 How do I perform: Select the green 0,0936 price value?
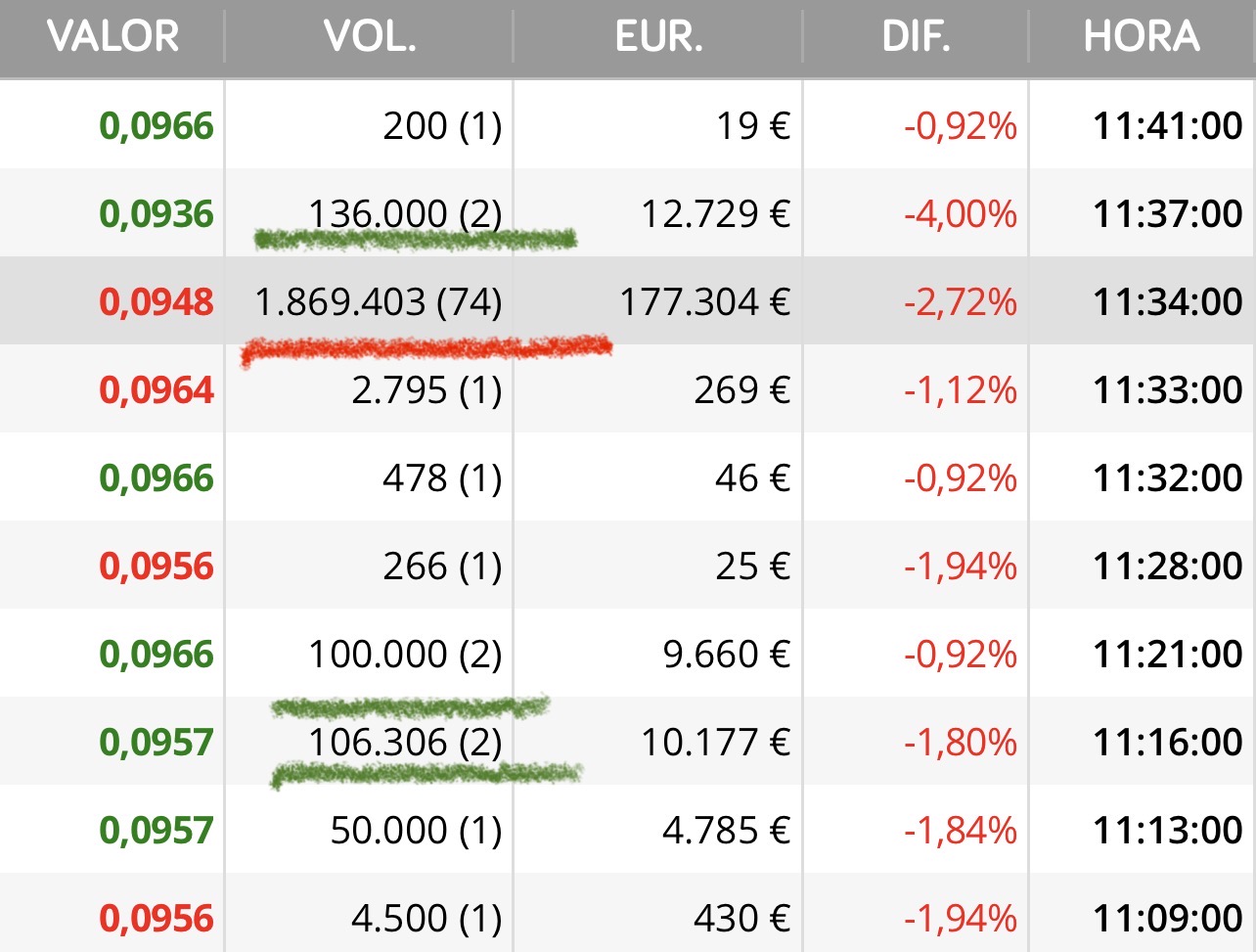(157, 214)
